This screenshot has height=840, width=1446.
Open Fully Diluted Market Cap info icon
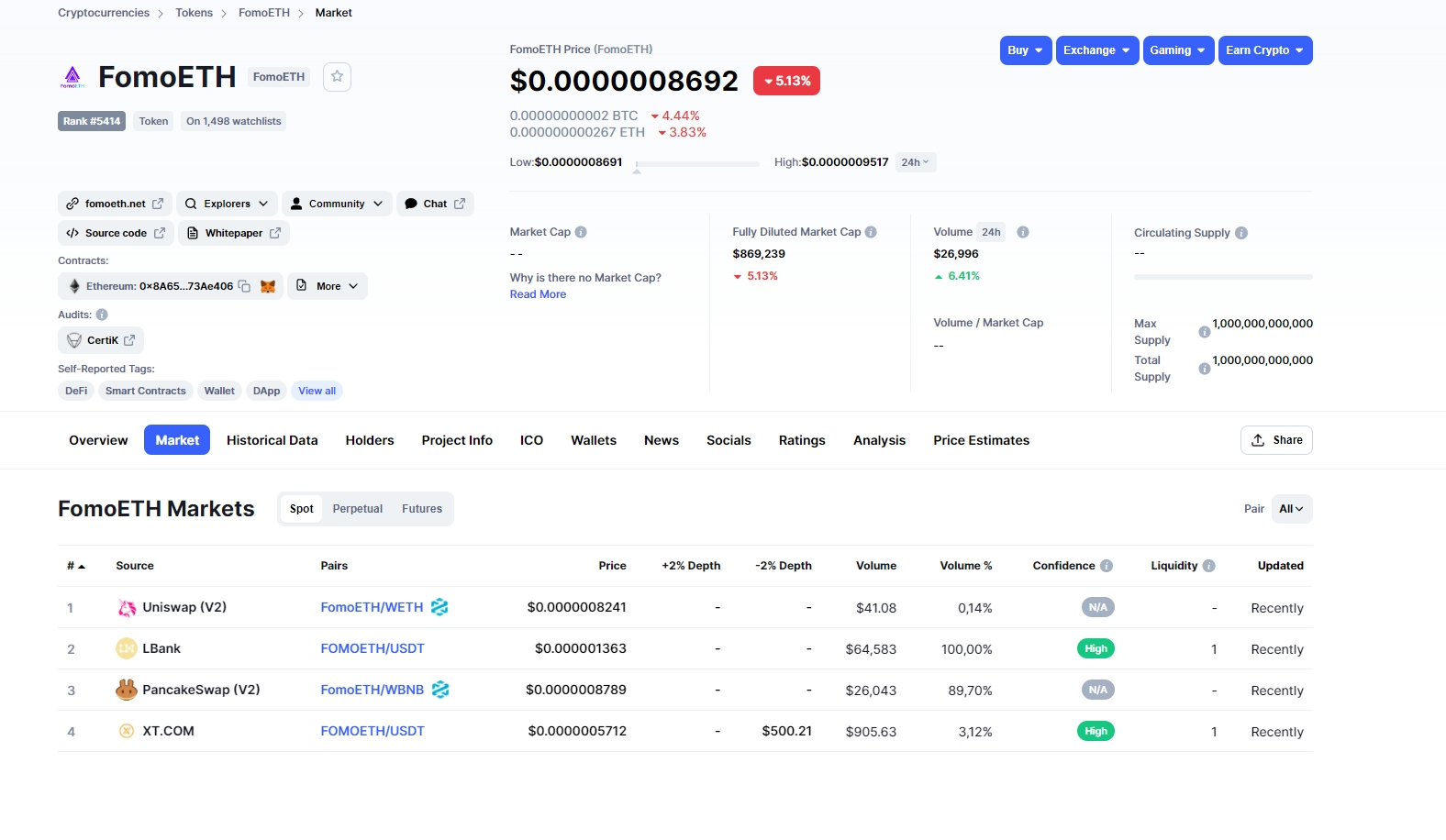click(871, 232)
